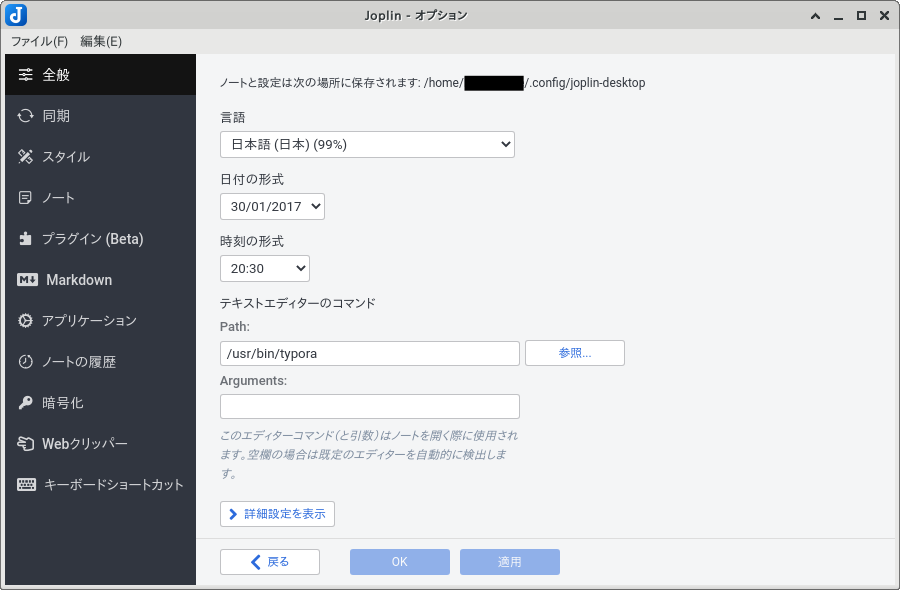The image size is (900, 590).
Task: Click the editor command help text
Action: tap(368, 455)
